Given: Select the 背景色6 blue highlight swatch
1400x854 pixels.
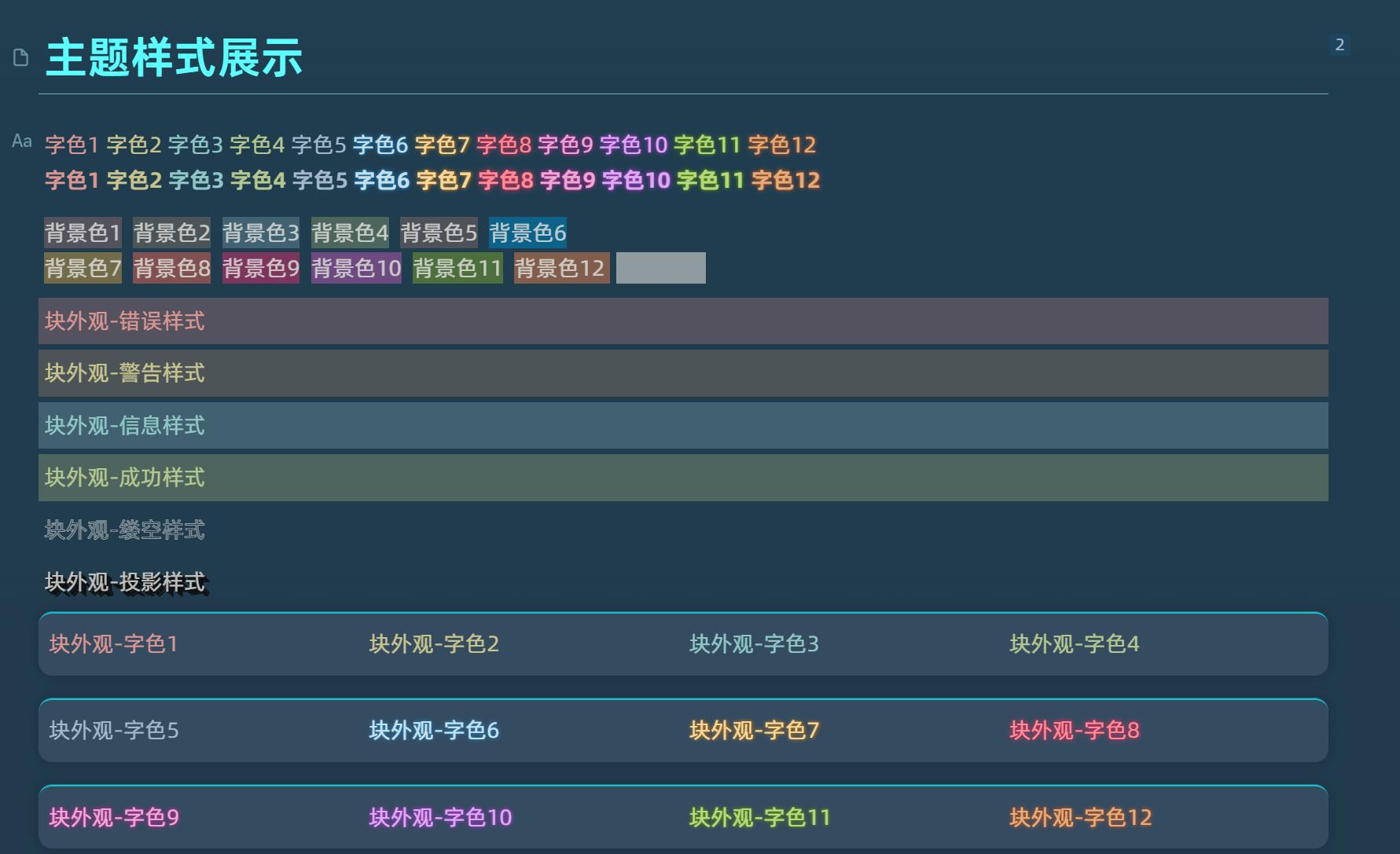Looking at the screenshot, I should coord(527,232).
